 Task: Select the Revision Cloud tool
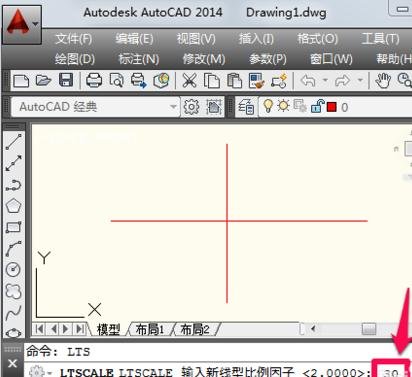(14, 291)
